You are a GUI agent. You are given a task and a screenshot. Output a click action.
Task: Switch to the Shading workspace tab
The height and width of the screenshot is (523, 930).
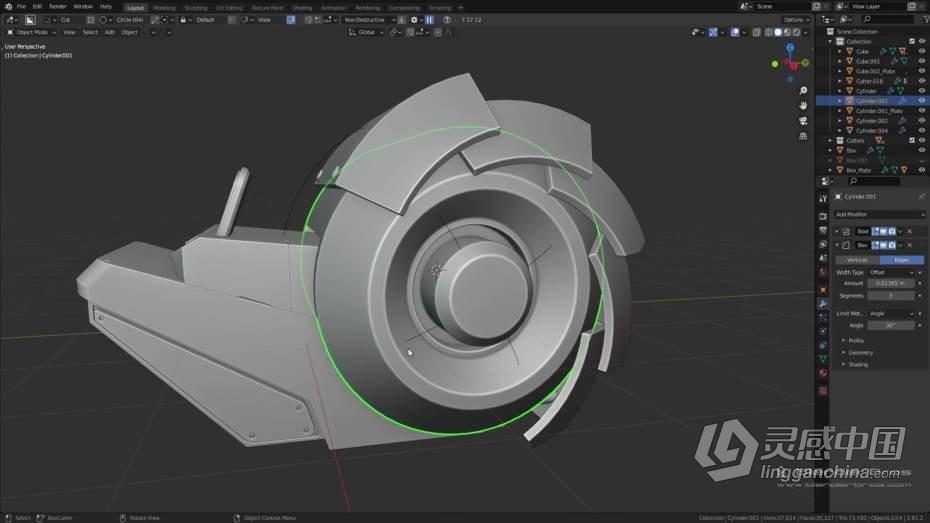[x=302, y=8]
